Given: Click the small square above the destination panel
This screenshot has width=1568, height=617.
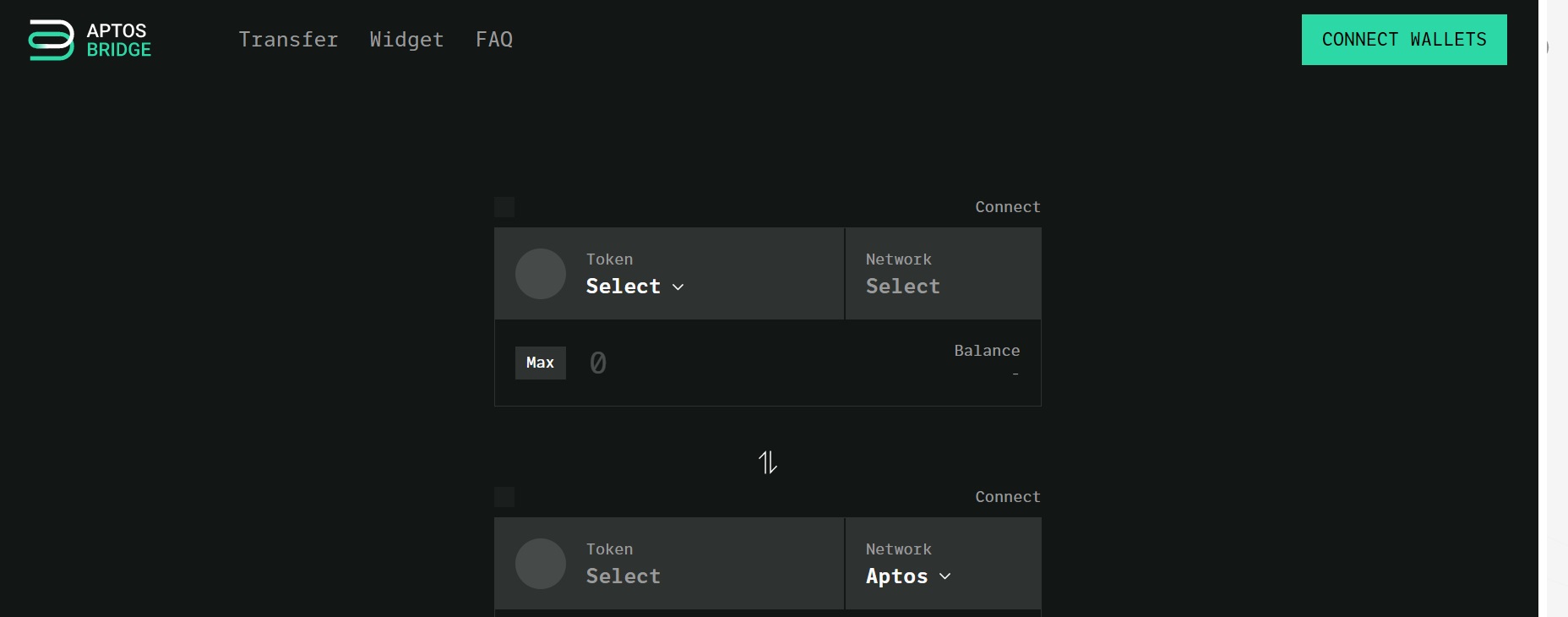Looking at the screenshot, I should [x=504, y=497].
